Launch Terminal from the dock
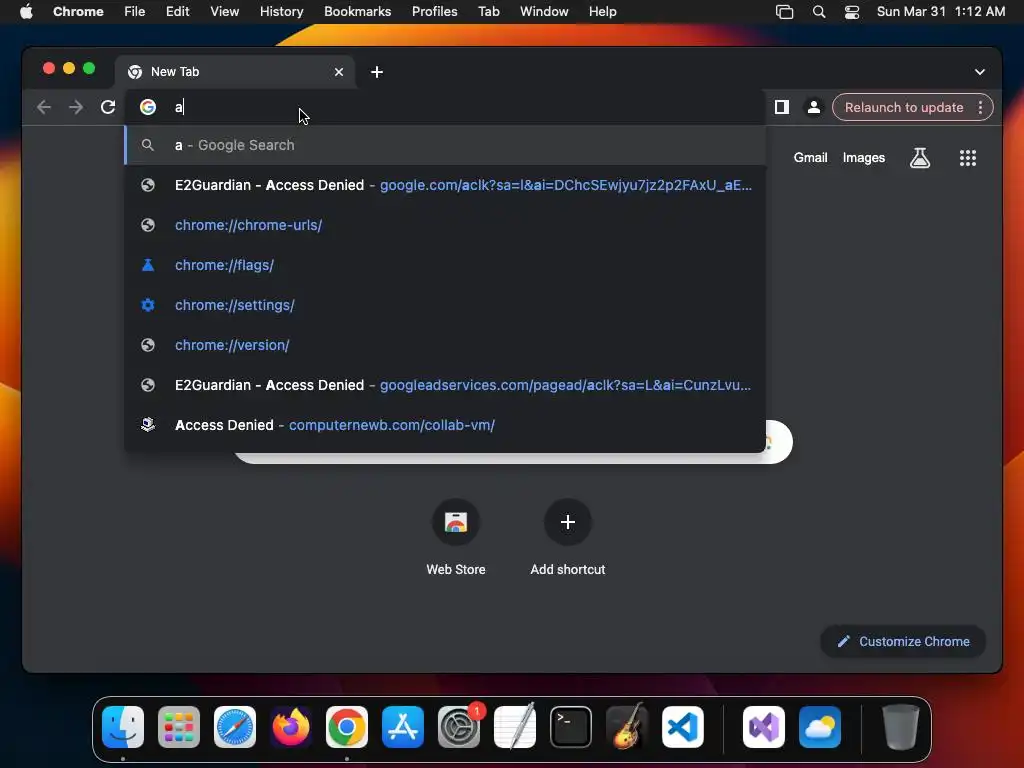 pyautogui.click(x=571, y=727)
